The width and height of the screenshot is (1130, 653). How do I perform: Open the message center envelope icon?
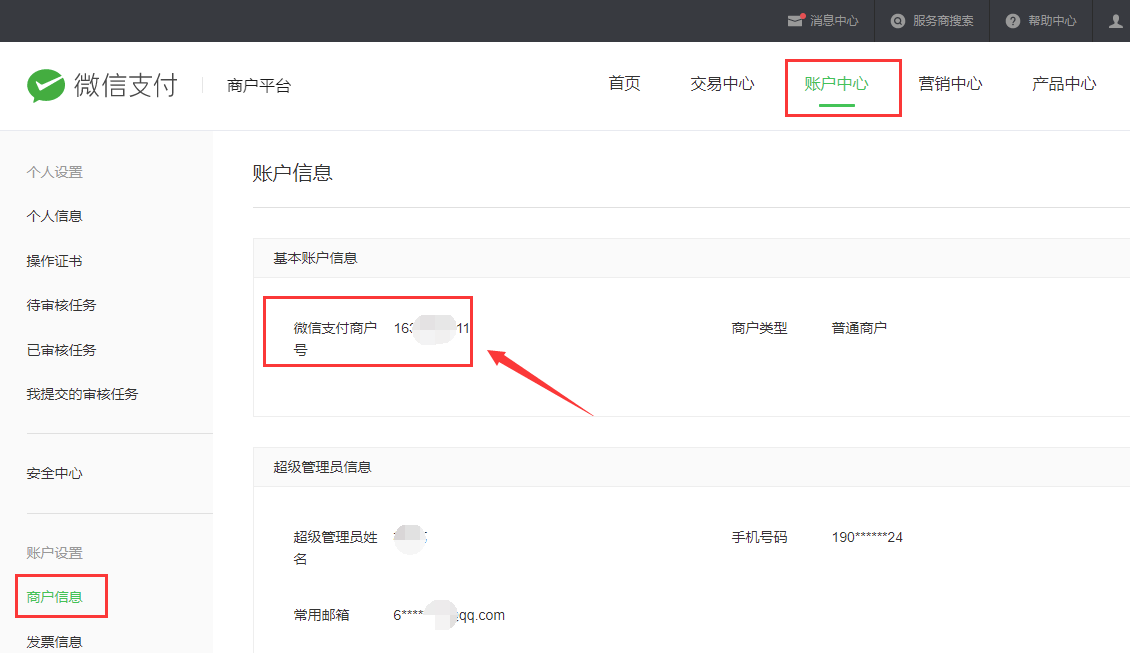(x=795, y=20)
